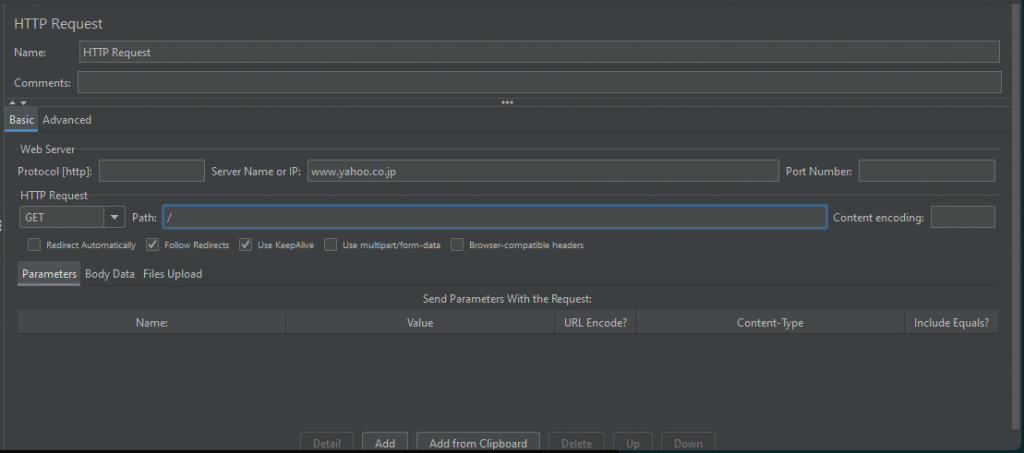Image resolution: width=1024 pixels, height=453 pixels.
Task: Click the Protocol [http] text box
Action: pyautogui.click(x=151, y=171)
